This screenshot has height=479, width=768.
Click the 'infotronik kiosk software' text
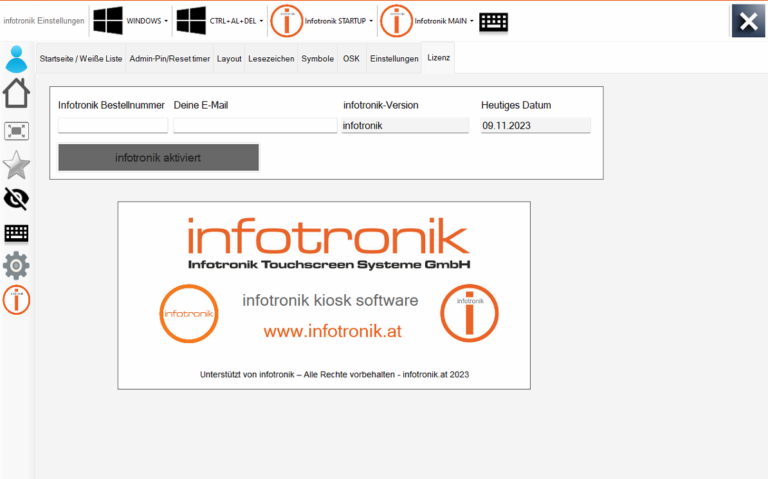pyautogui.click(x=330, y=300)
